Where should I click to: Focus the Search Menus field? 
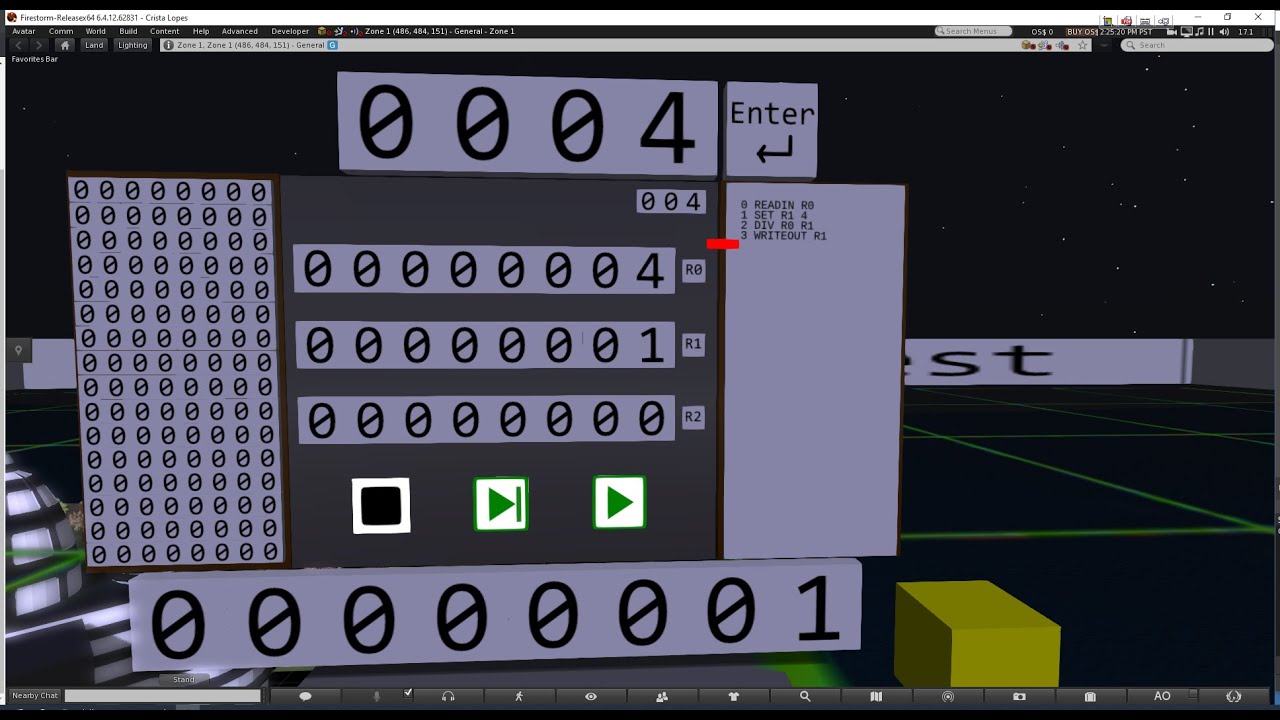point(972,31)
